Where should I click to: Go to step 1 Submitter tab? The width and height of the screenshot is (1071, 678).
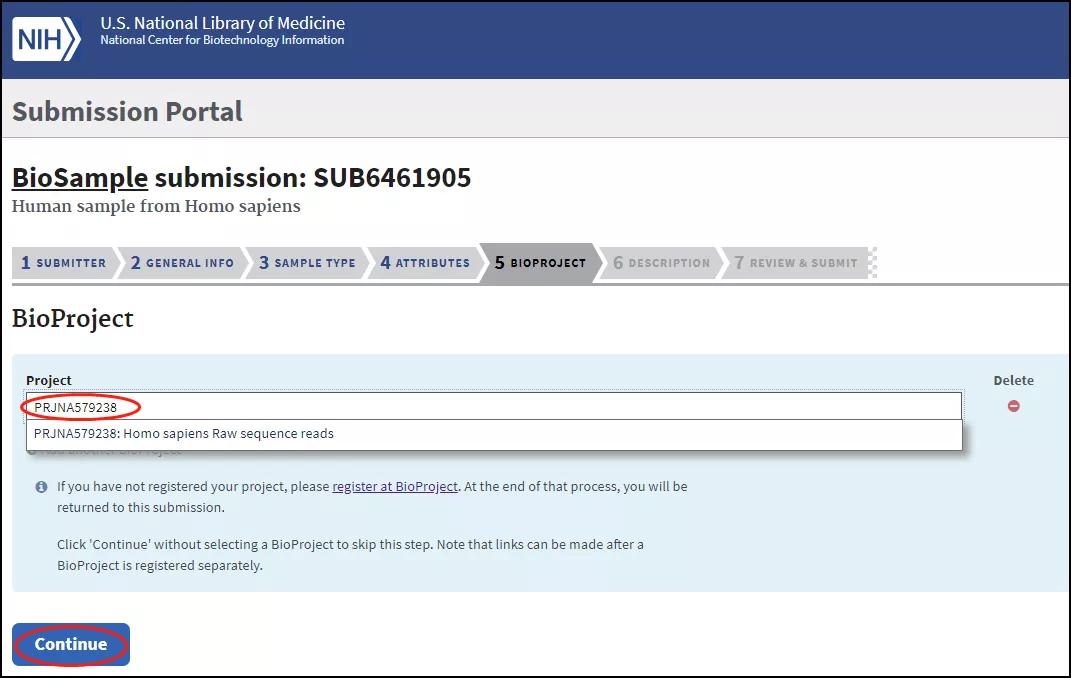coord(64,263)
